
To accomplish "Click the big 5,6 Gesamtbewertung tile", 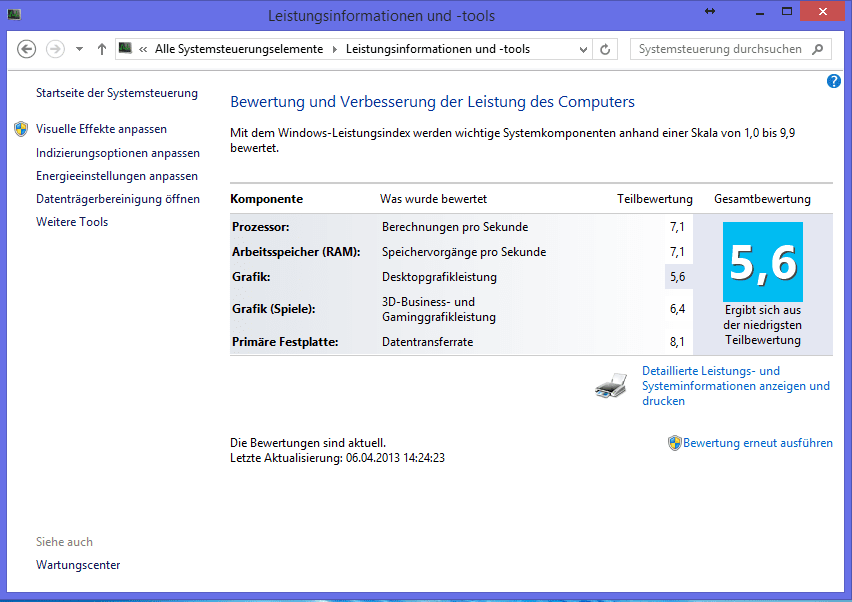I will (x=762, y=262).
